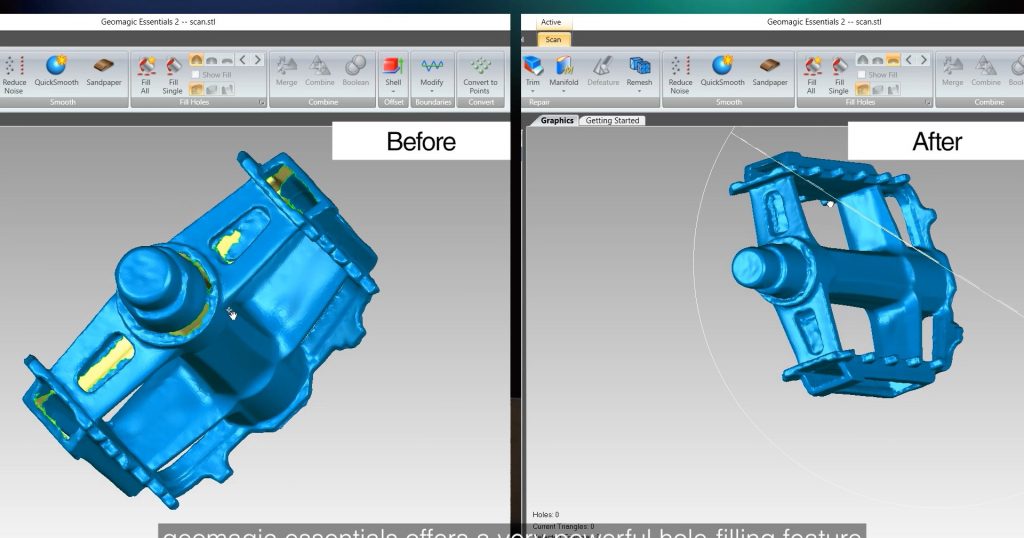Screen dimensions: 1024x538
Task: Select Sandpaper tool in the Before window
Action: [x=104, y=71]
